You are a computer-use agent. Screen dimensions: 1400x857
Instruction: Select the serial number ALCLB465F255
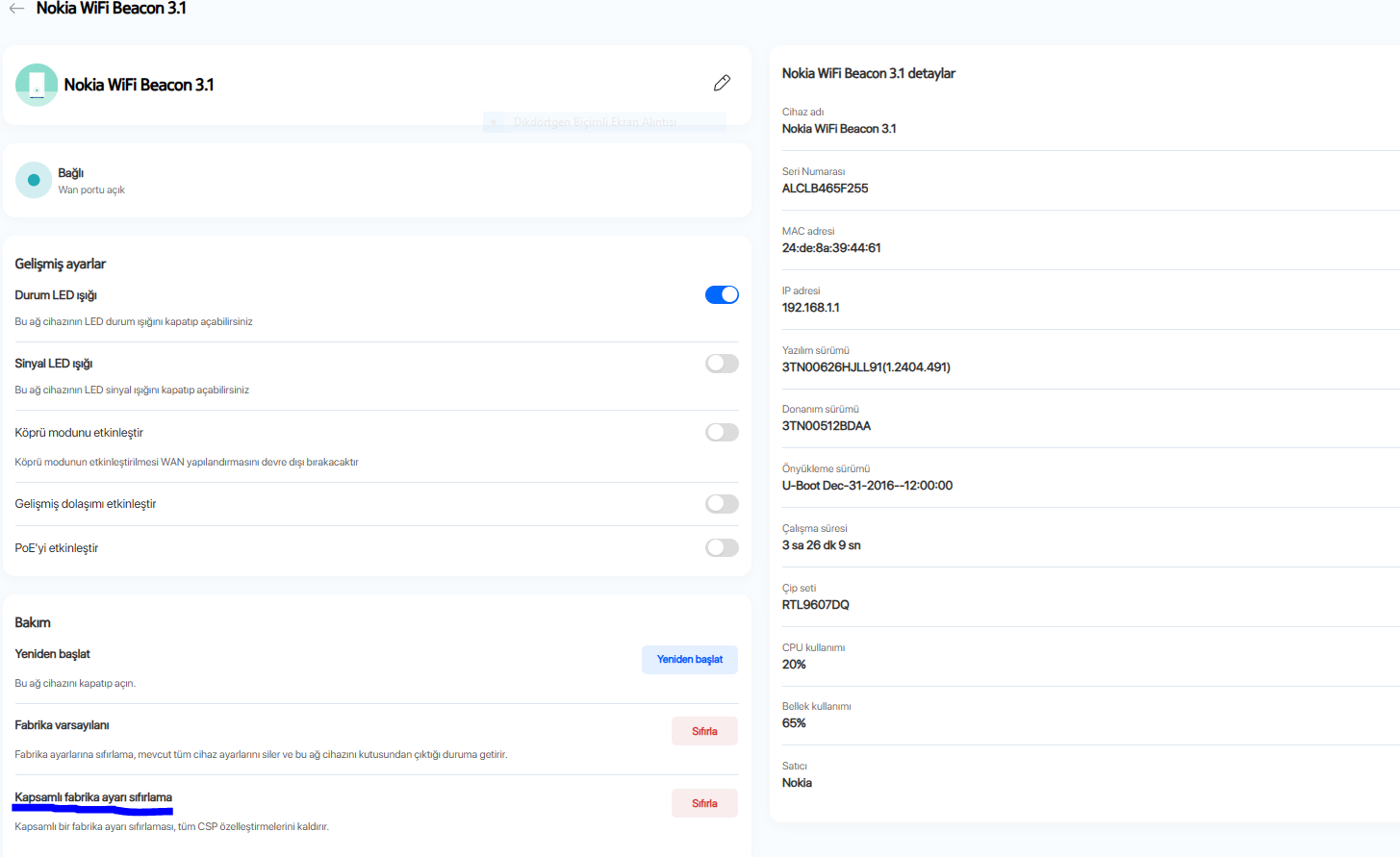[825, 189]
